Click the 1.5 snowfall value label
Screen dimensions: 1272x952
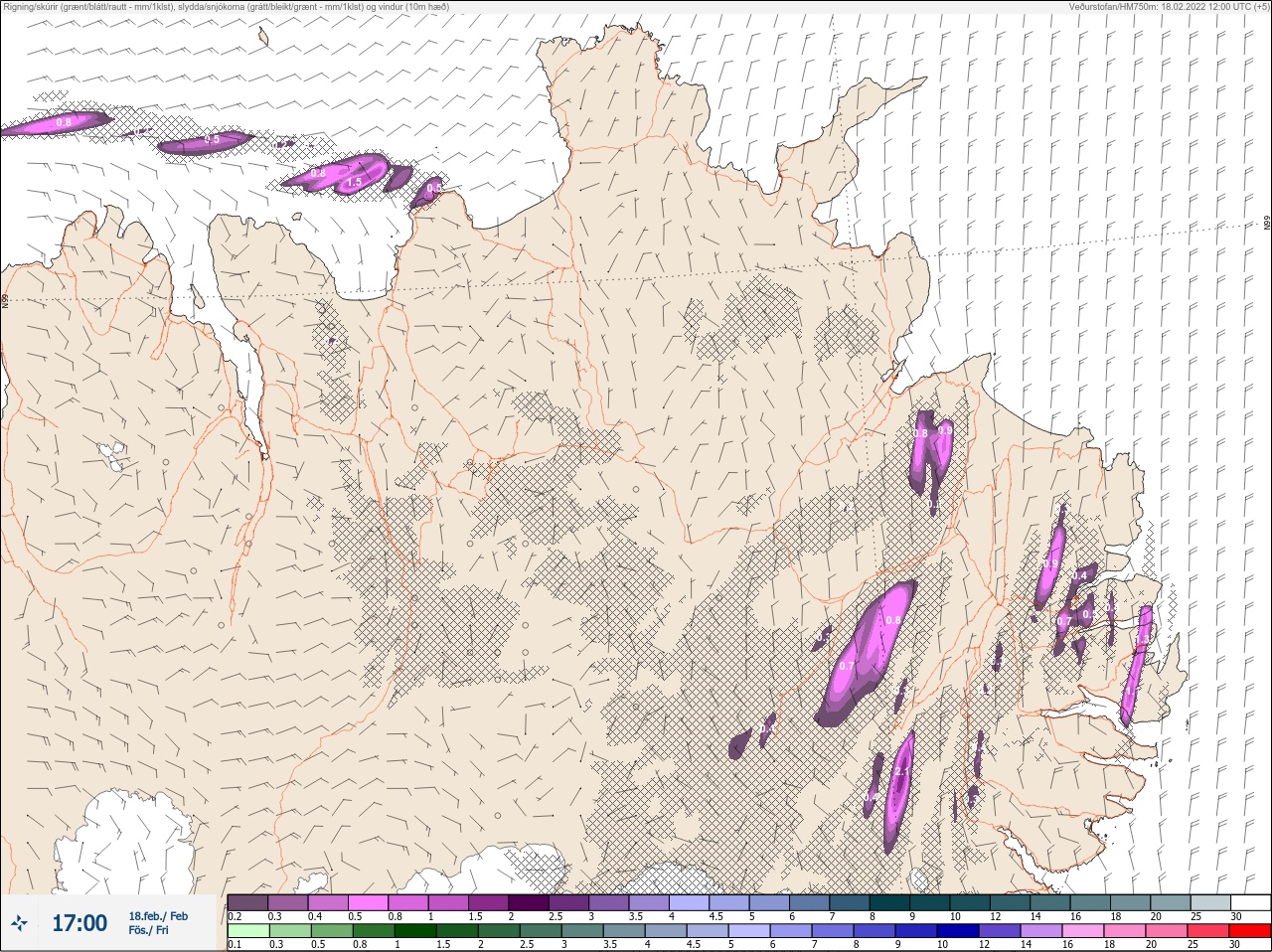click(354, 183)
